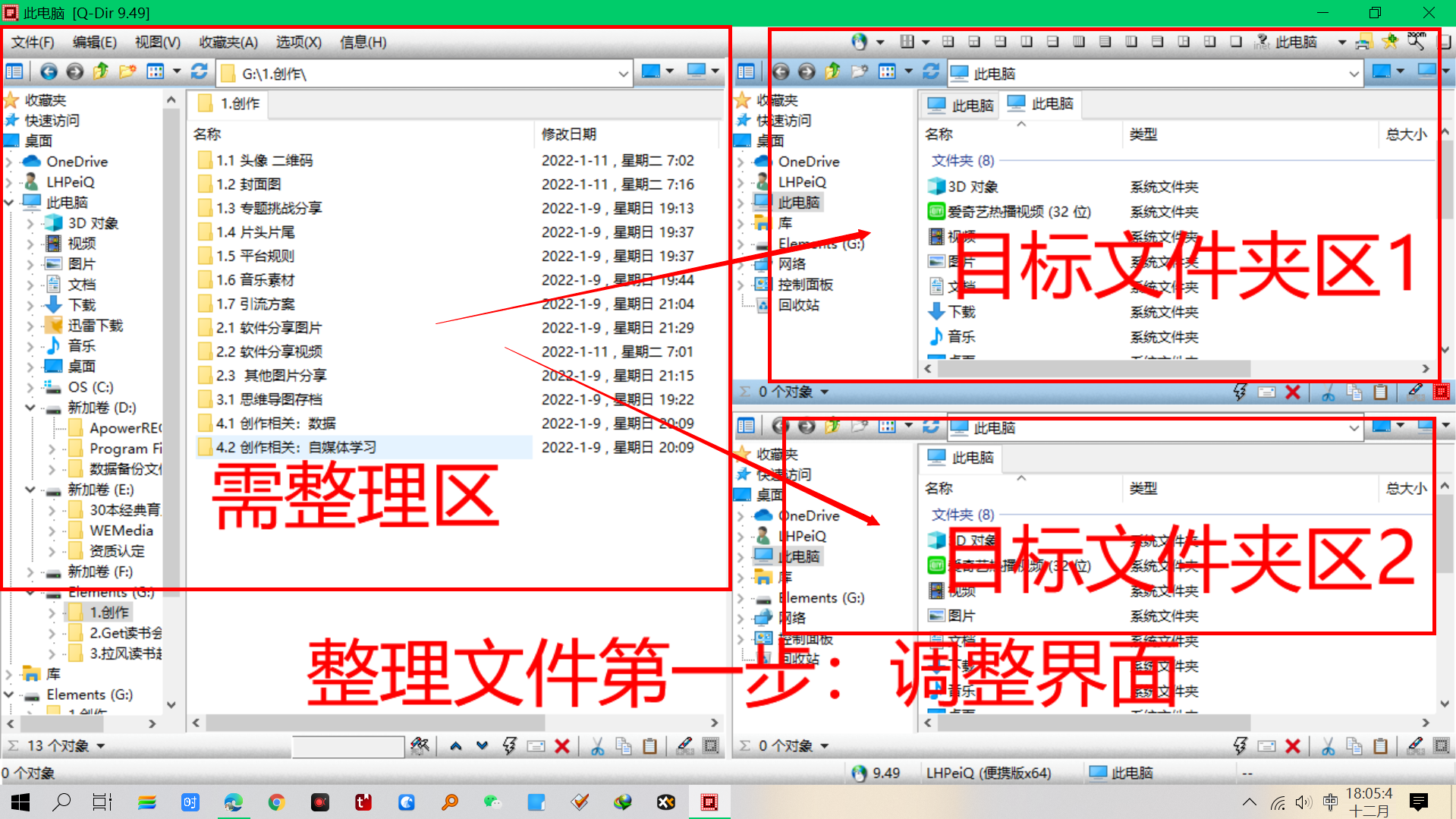Screen dimensions: 1456x819
Task: Expand the 视频 node in left tree
Action: 30,244
